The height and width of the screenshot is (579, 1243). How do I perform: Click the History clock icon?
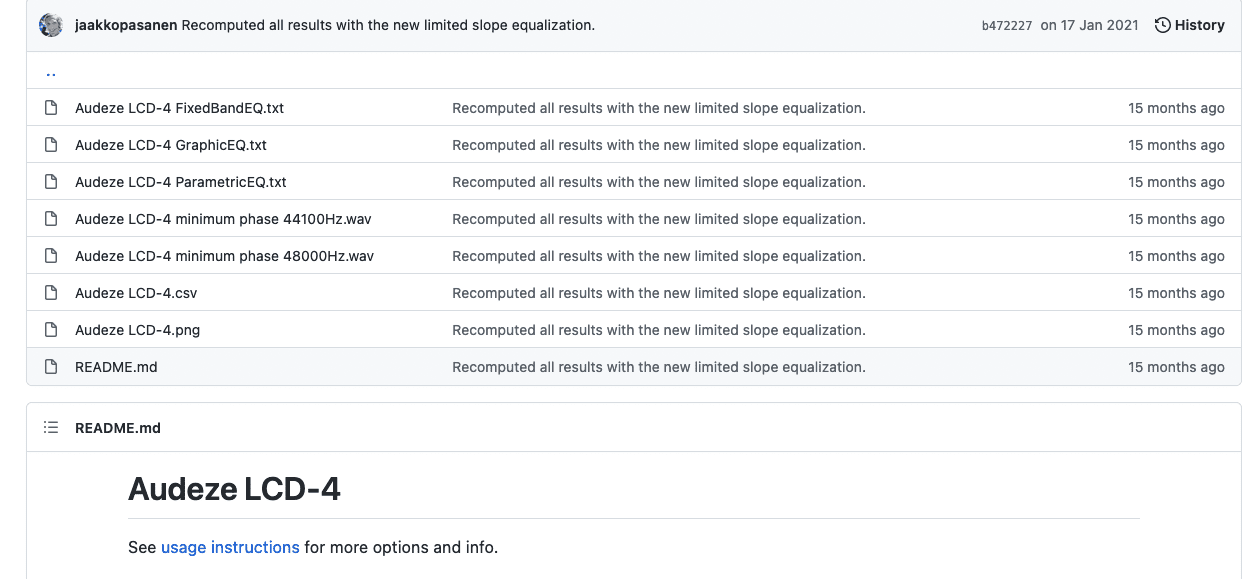[x=1162, y=25]
